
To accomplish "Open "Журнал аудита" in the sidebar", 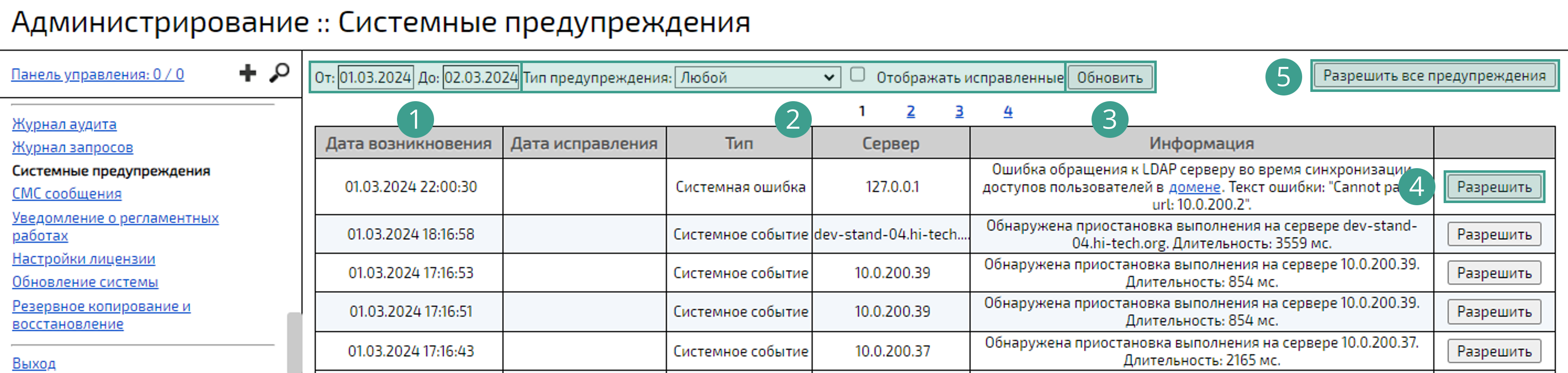I will 65,124.
